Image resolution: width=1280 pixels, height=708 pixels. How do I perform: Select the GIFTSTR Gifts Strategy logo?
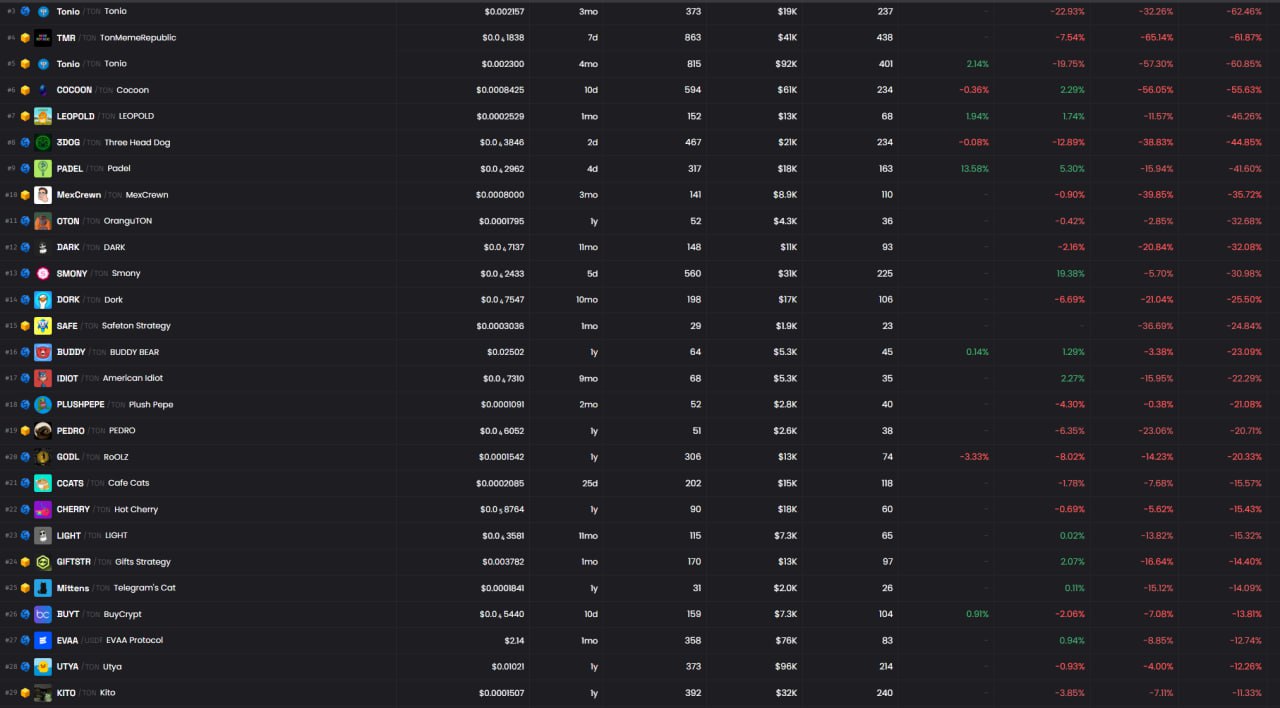click(x=43, y=562)
